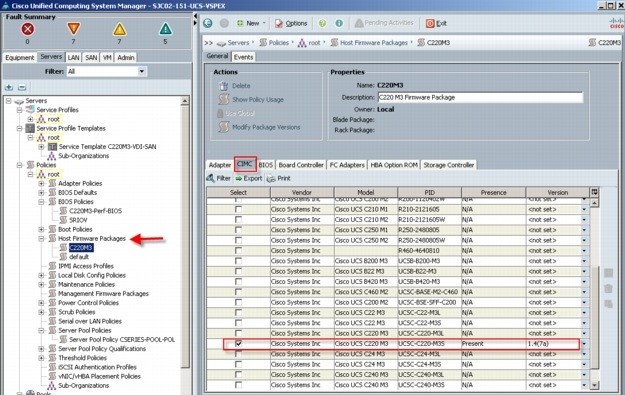Click the major faults orange triangle icon
The width and height of the screenshot is (625, 395).
click(x=73, y=29)
